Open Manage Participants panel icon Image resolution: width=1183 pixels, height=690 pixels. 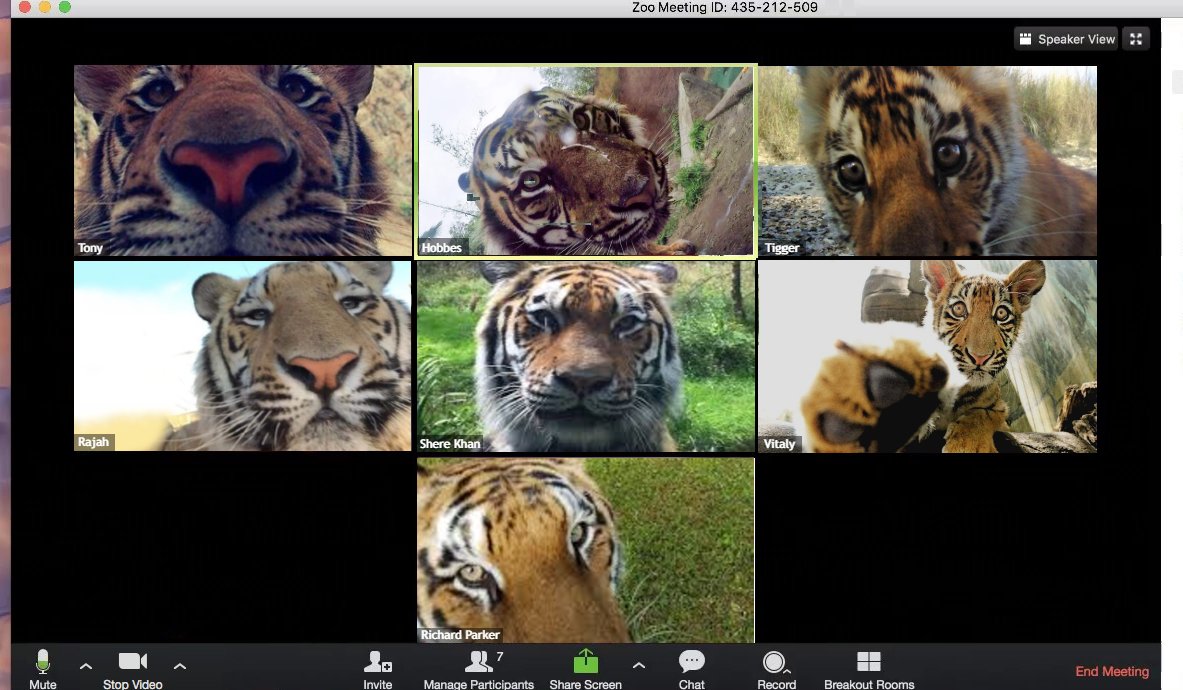pos(478,661)
